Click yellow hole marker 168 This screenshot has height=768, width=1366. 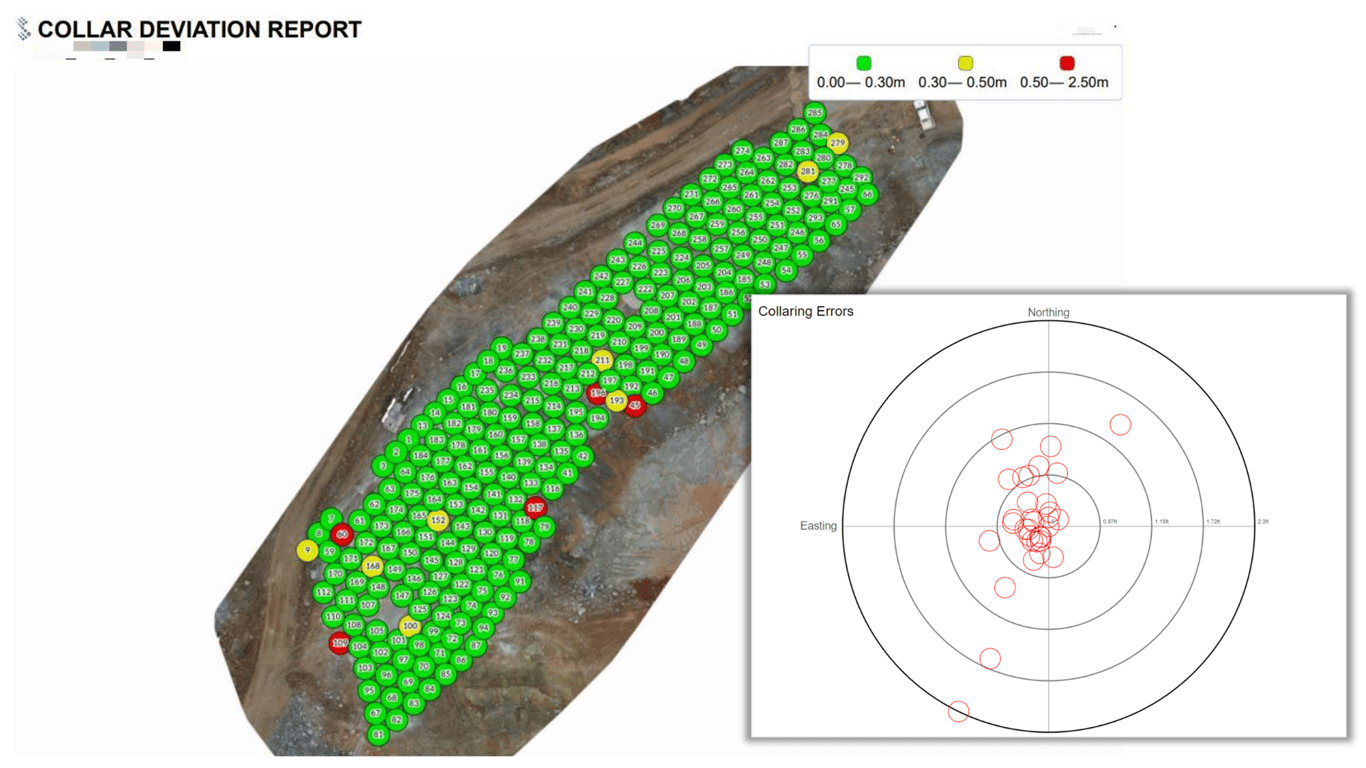(x=372, y=566)
